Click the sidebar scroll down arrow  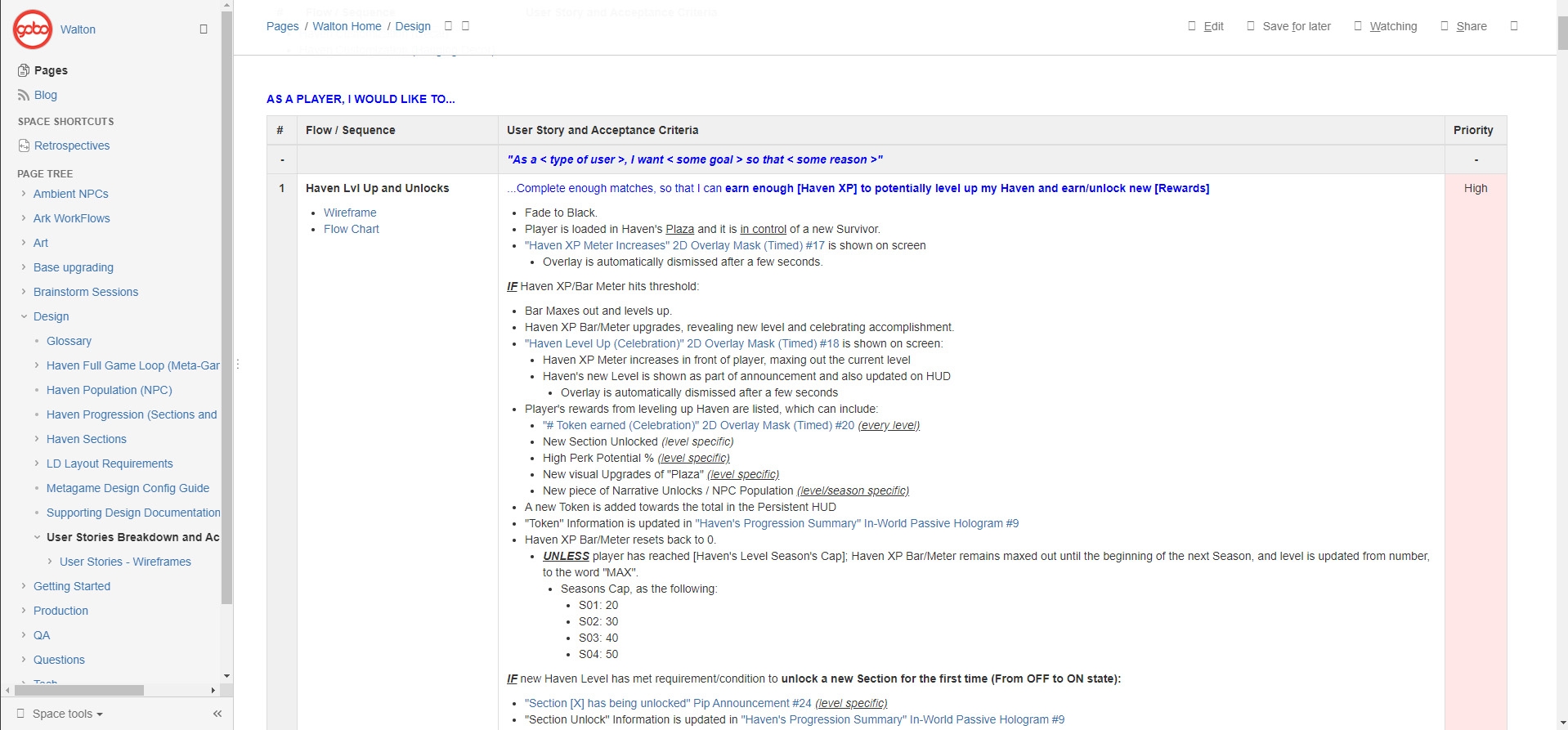[226, 676]
